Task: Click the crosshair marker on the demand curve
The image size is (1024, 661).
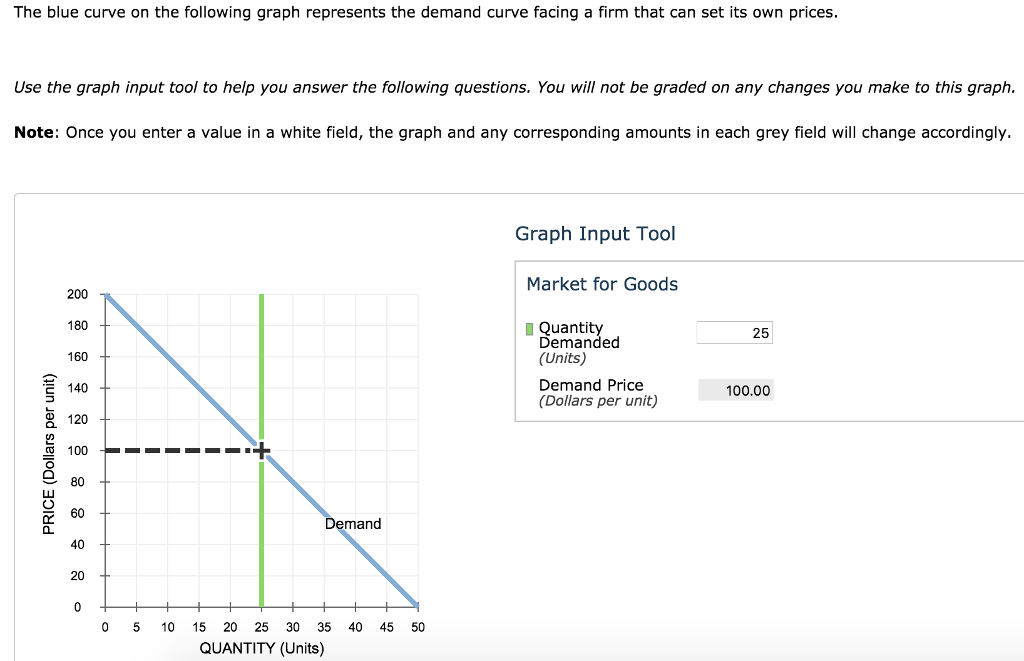Action: click(260, 450)
